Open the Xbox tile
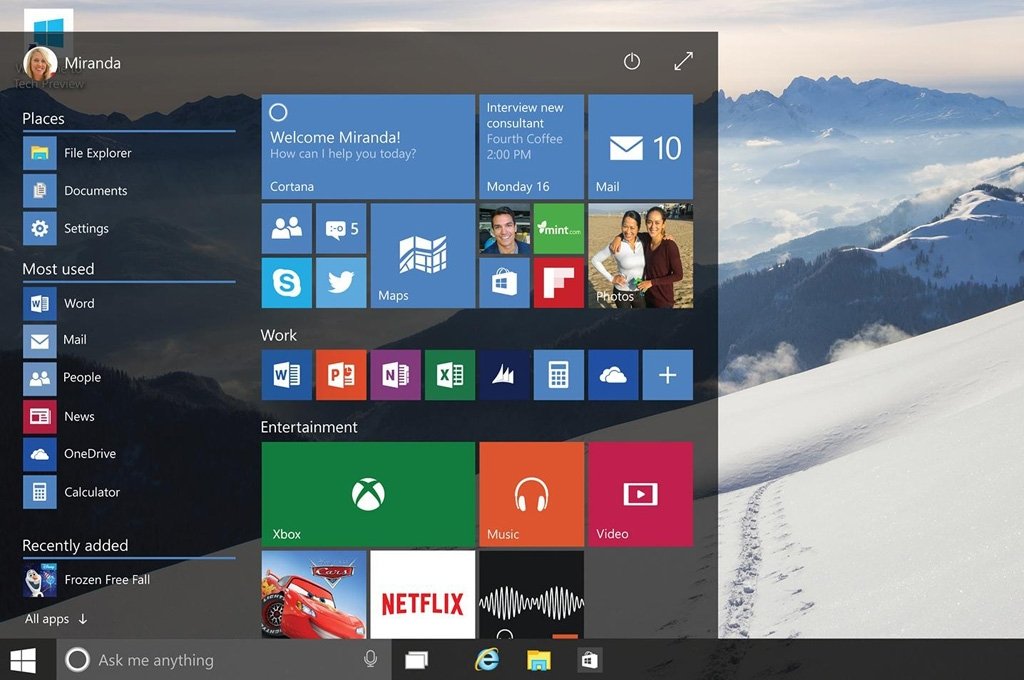 [x=368, y=494]
